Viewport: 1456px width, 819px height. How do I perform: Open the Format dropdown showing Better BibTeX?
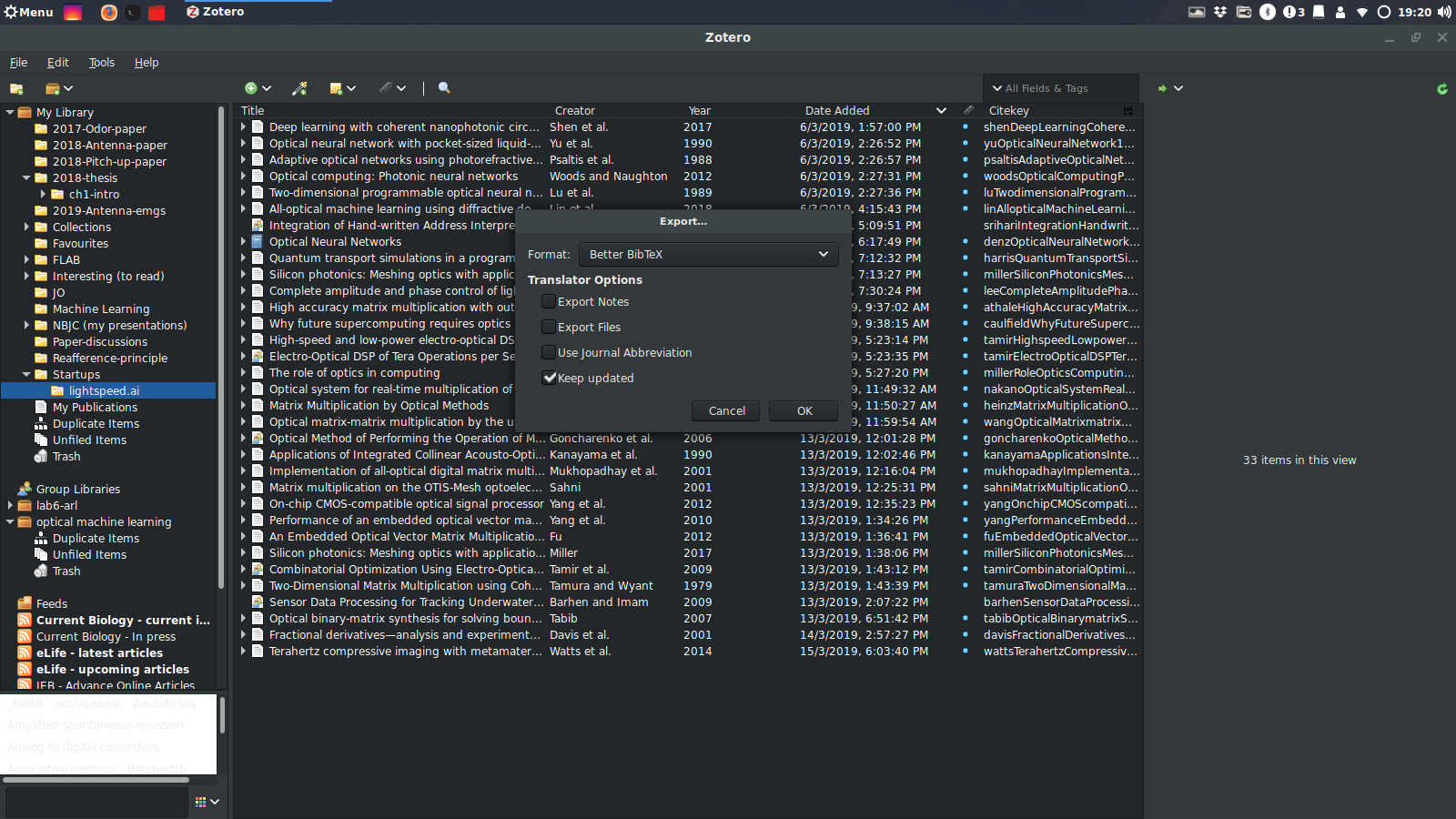[x=708, y=254]
